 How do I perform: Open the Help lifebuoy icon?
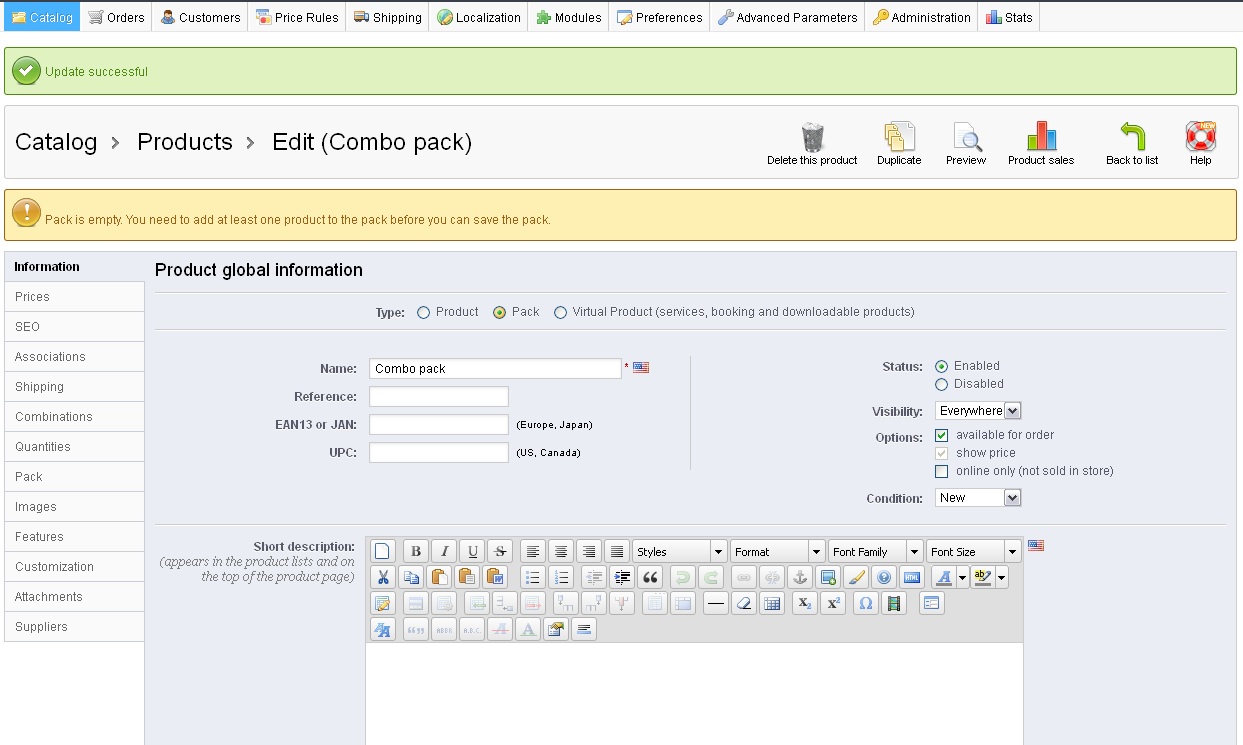coord(1200,137)
